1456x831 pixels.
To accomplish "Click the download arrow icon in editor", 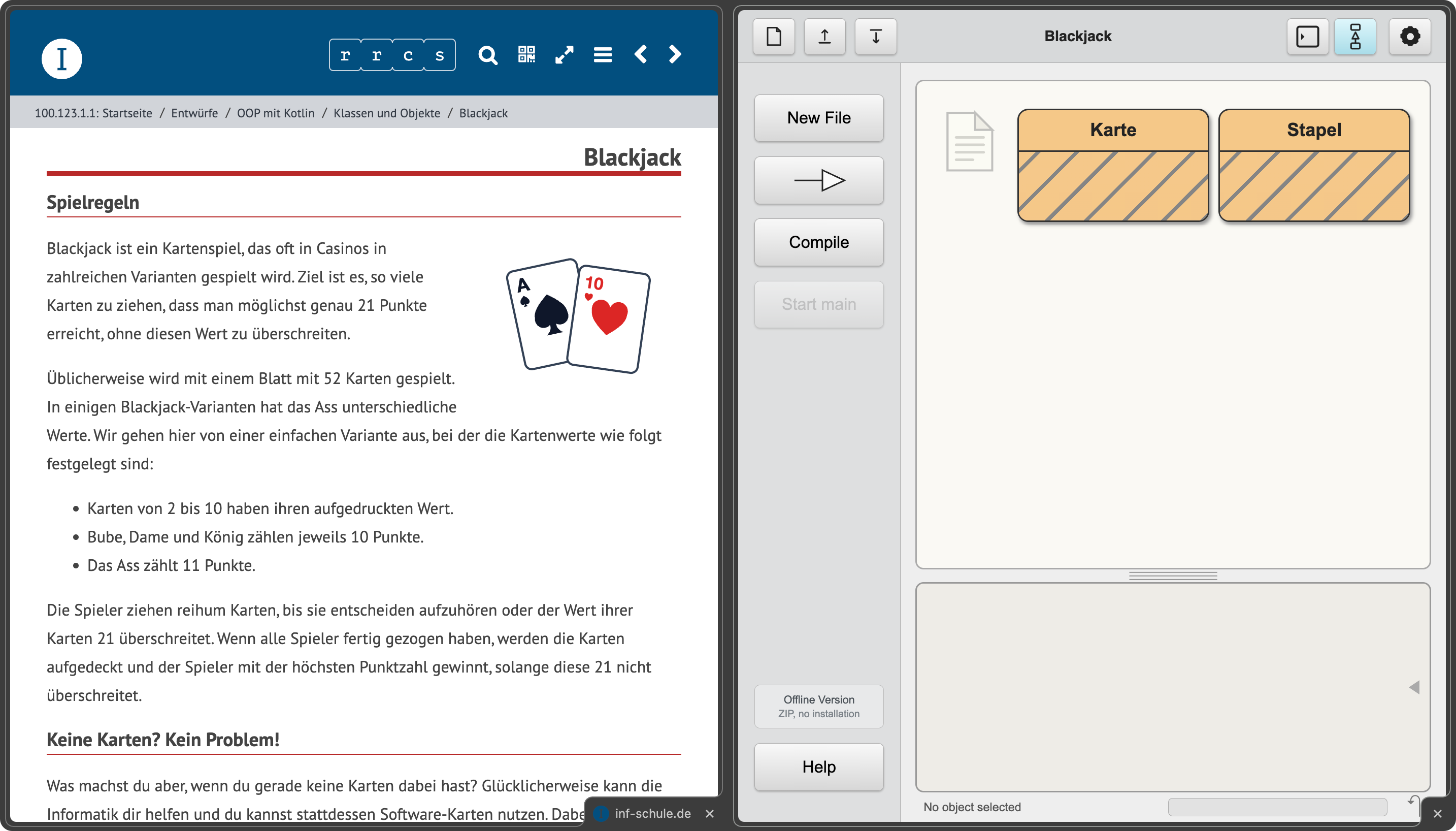I will pos(875,37).
